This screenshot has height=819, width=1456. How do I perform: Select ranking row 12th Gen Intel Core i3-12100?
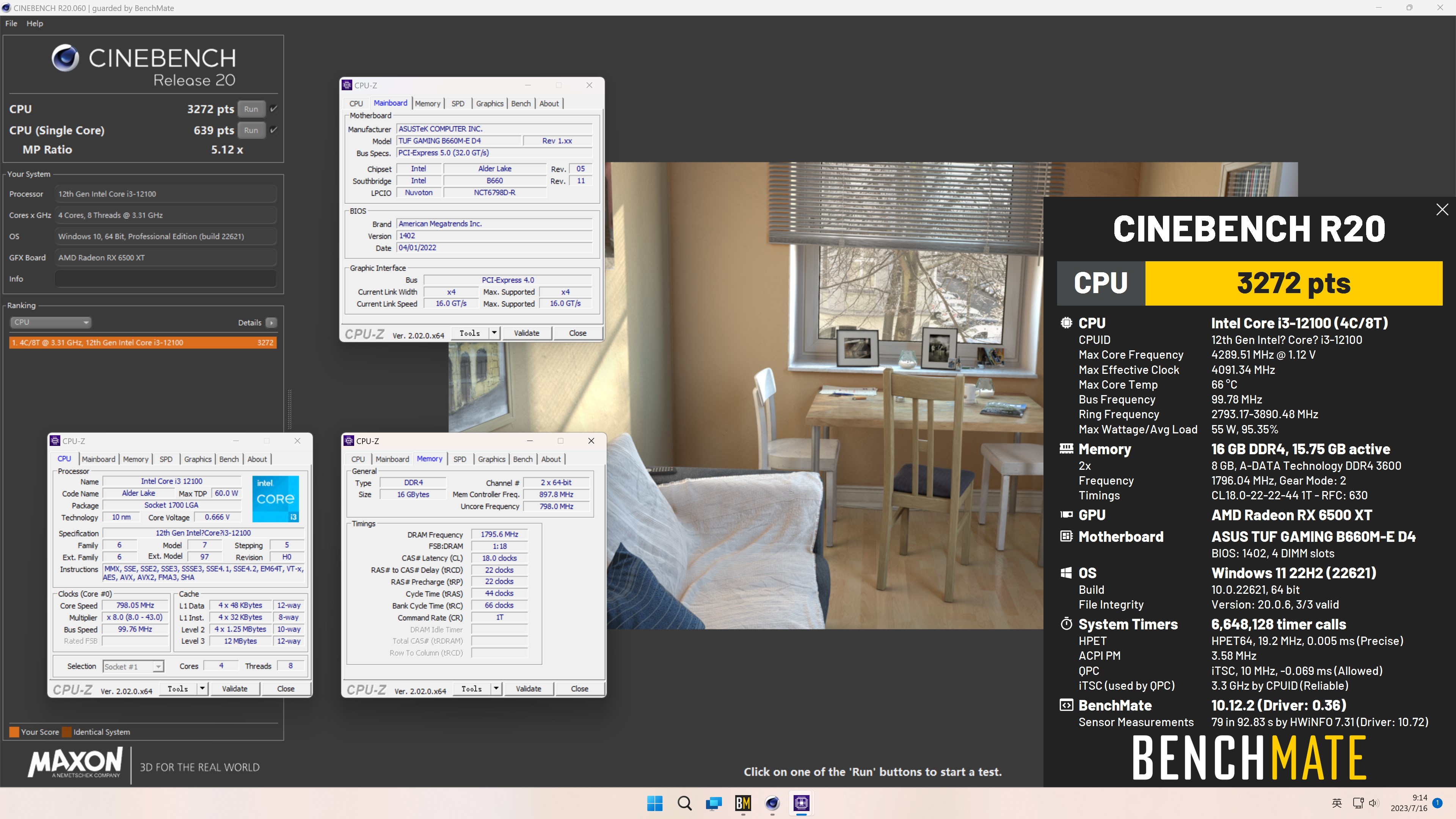(143, 342)
